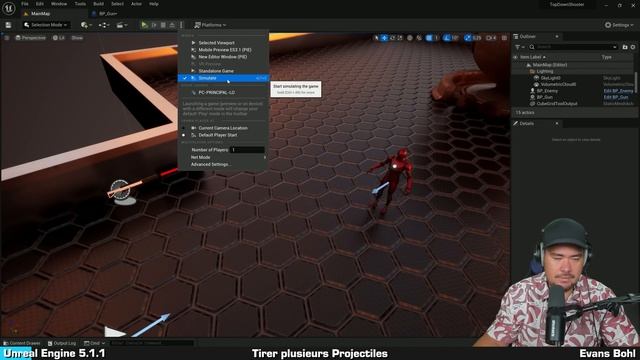The image size is (640, 360).
Task: Click the viewport layout maximize icon
Action: (504, 38)
